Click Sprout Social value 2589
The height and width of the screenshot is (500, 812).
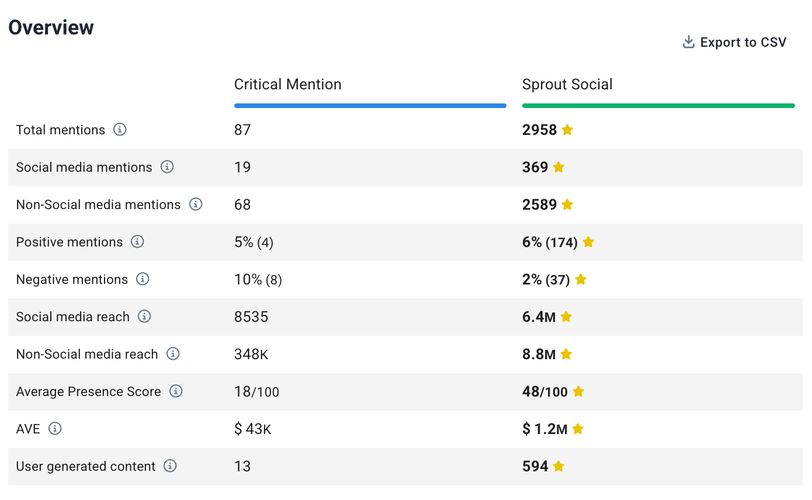[540, 204]
